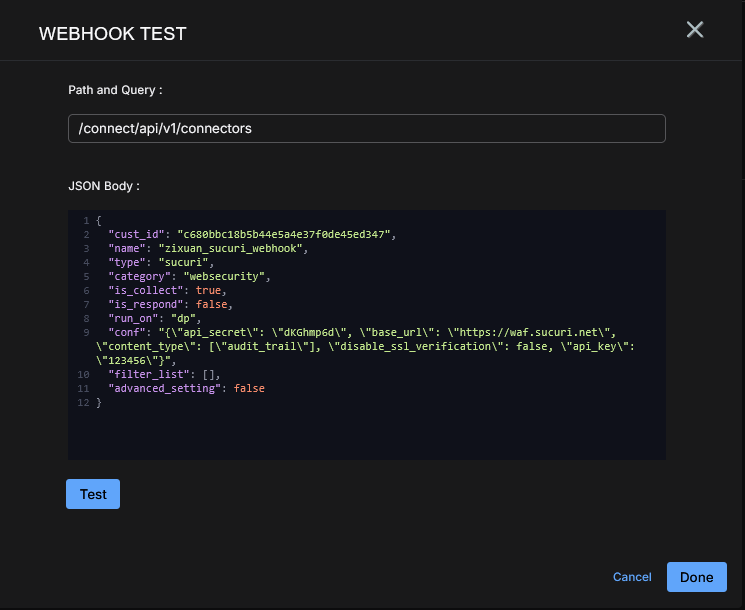Screen dimensions: 745x610
Task: Click the "dp" run_on value
Action: coord(183,318)
